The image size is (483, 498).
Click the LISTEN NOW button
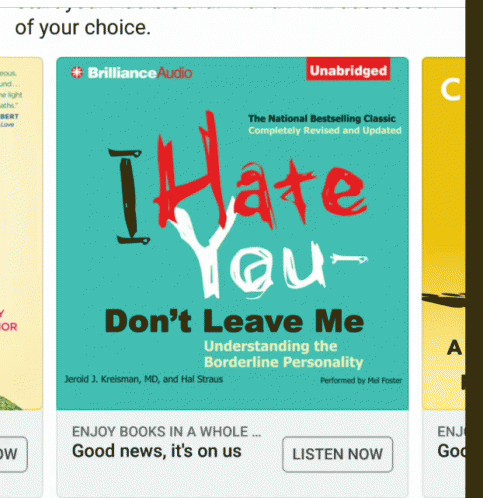[x=337, y=454]
